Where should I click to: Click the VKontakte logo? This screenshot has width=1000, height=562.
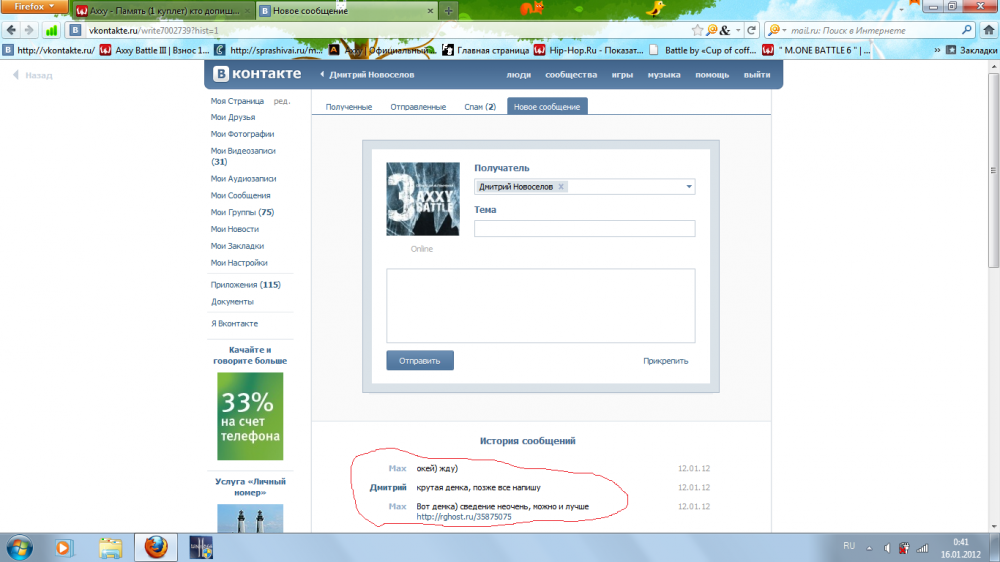pos(256,74)
